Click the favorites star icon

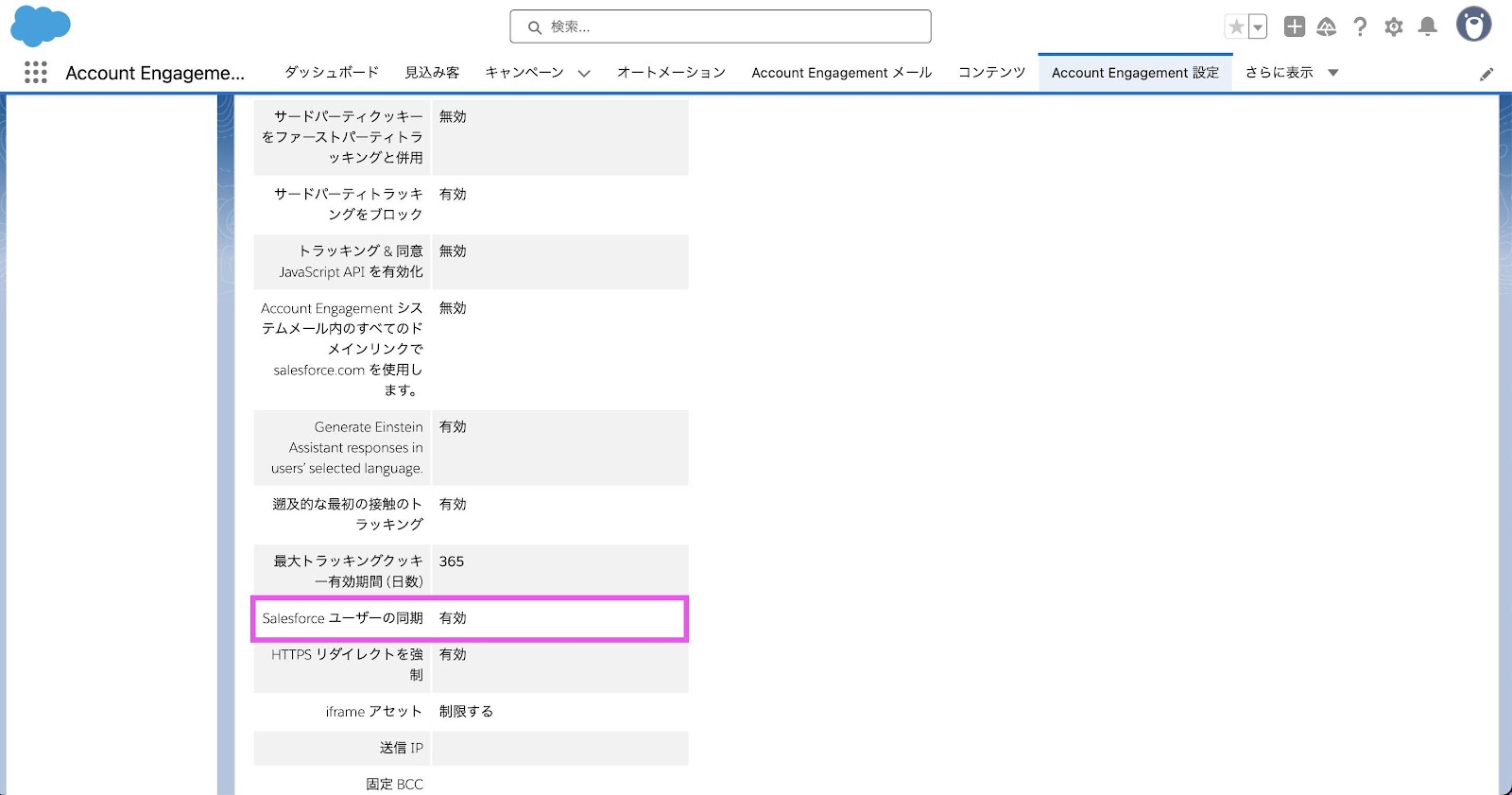coord(1236,26)
